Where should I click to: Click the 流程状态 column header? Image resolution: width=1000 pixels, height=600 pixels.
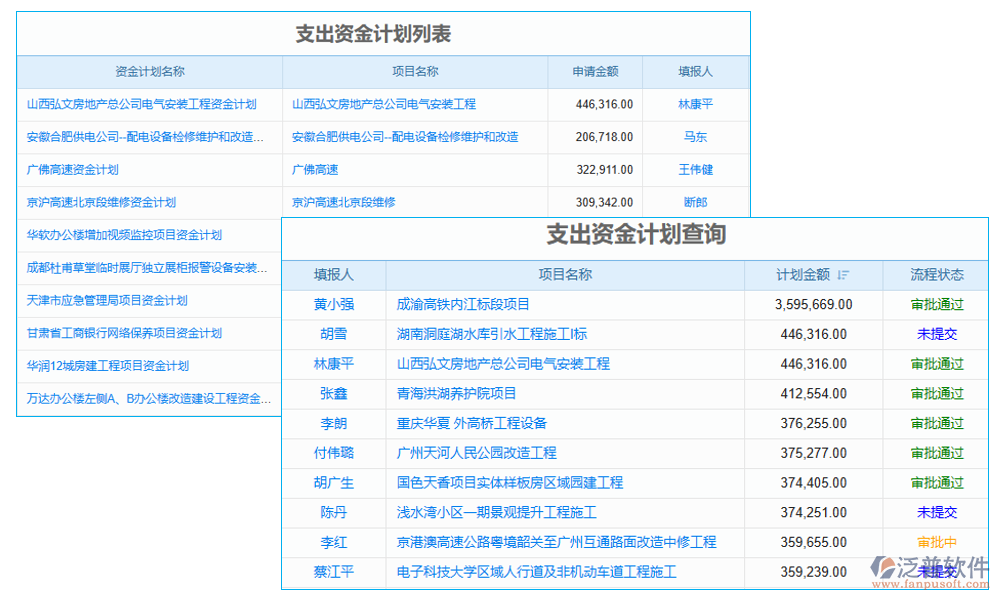click(937, 275)
